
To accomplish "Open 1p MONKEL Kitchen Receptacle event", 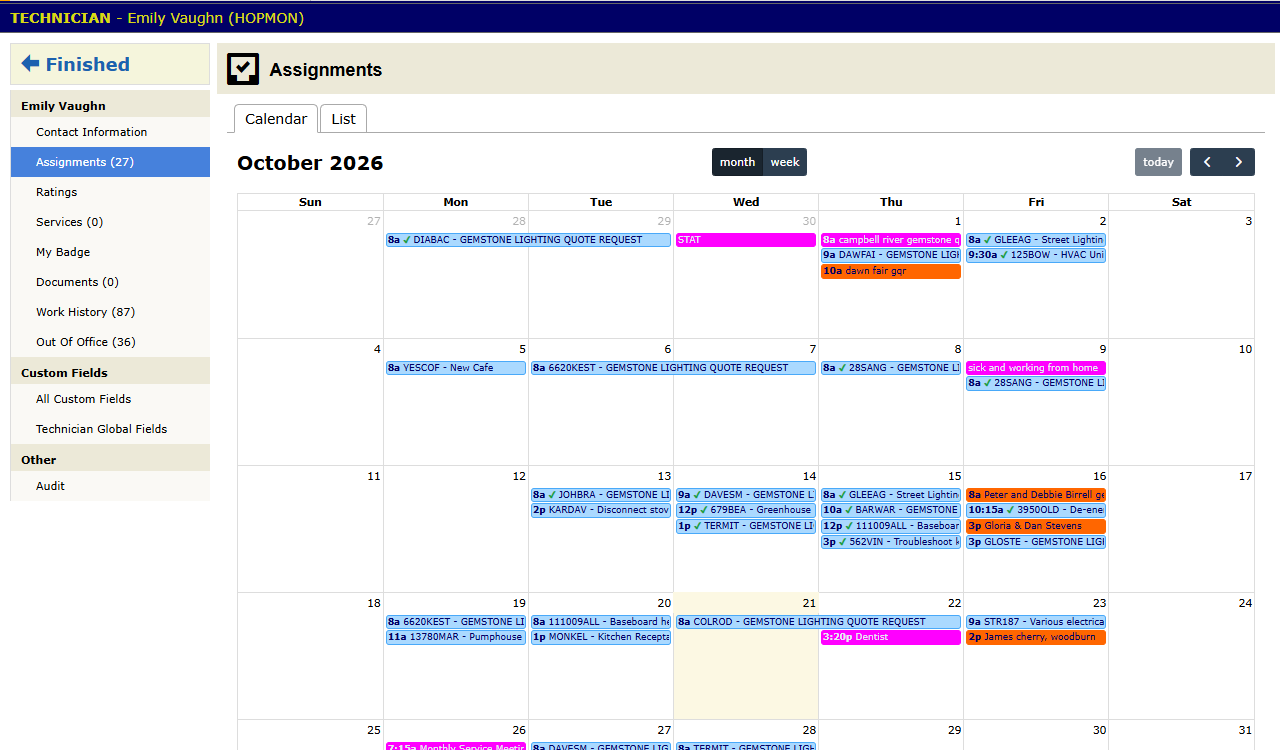I will click(x=601, y=637).
